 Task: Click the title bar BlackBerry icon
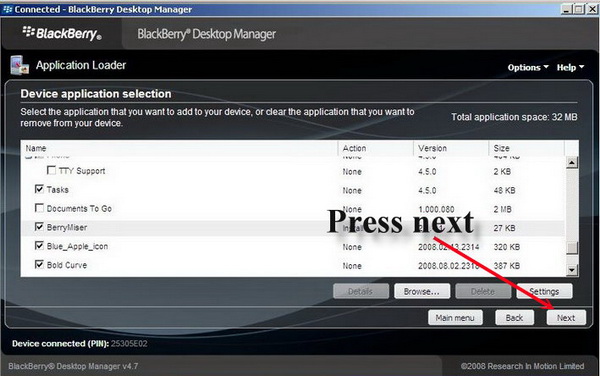tap(7, 9)
